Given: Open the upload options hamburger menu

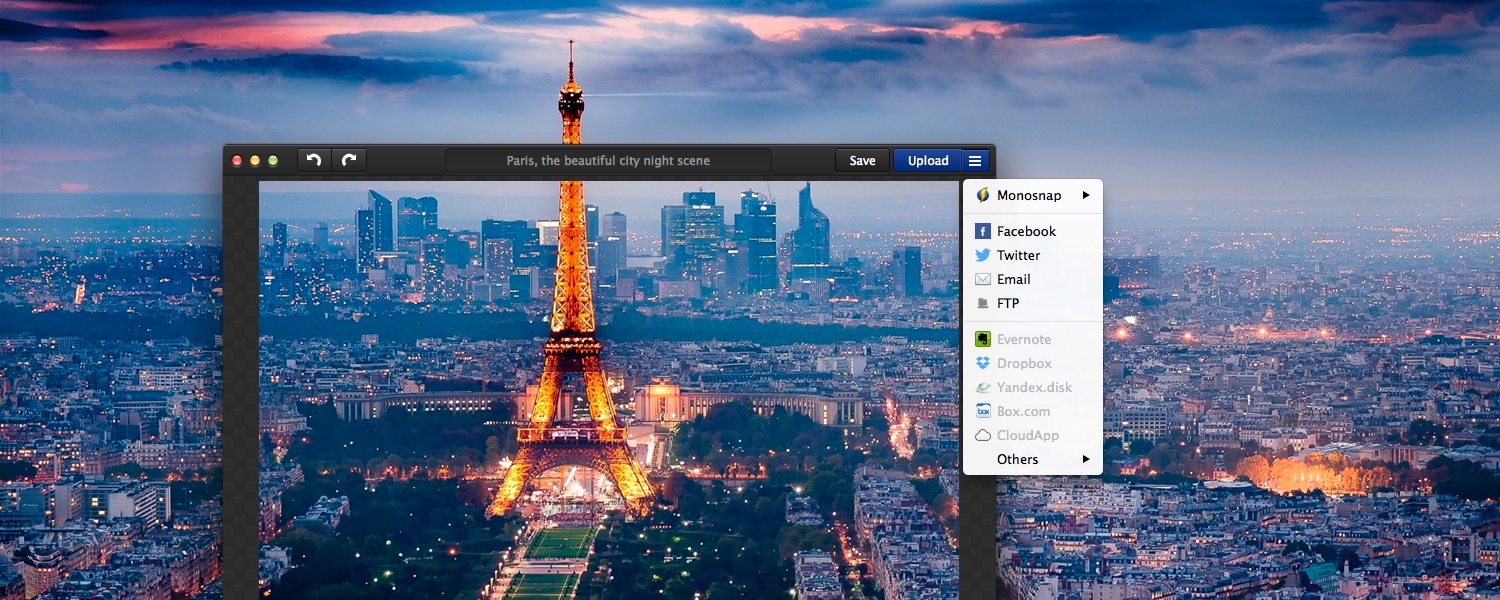Looking at the screenshot, I should (x=976, y=160).
